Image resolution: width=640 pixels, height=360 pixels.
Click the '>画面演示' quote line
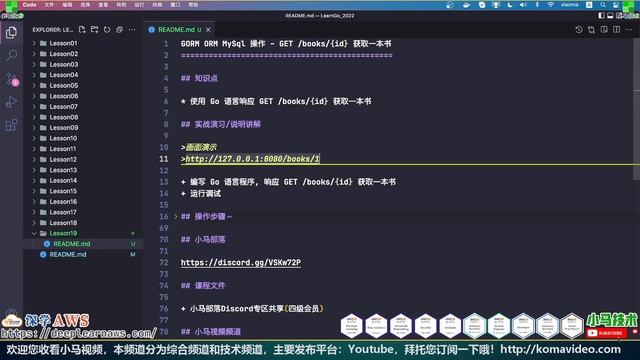tap(199, 147)
